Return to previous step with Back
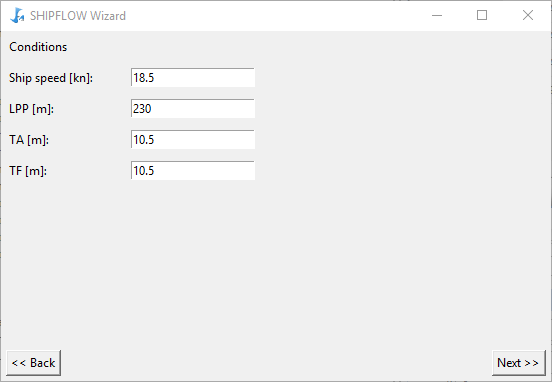Screen dimensions: 552x382 tap(33, 363)
